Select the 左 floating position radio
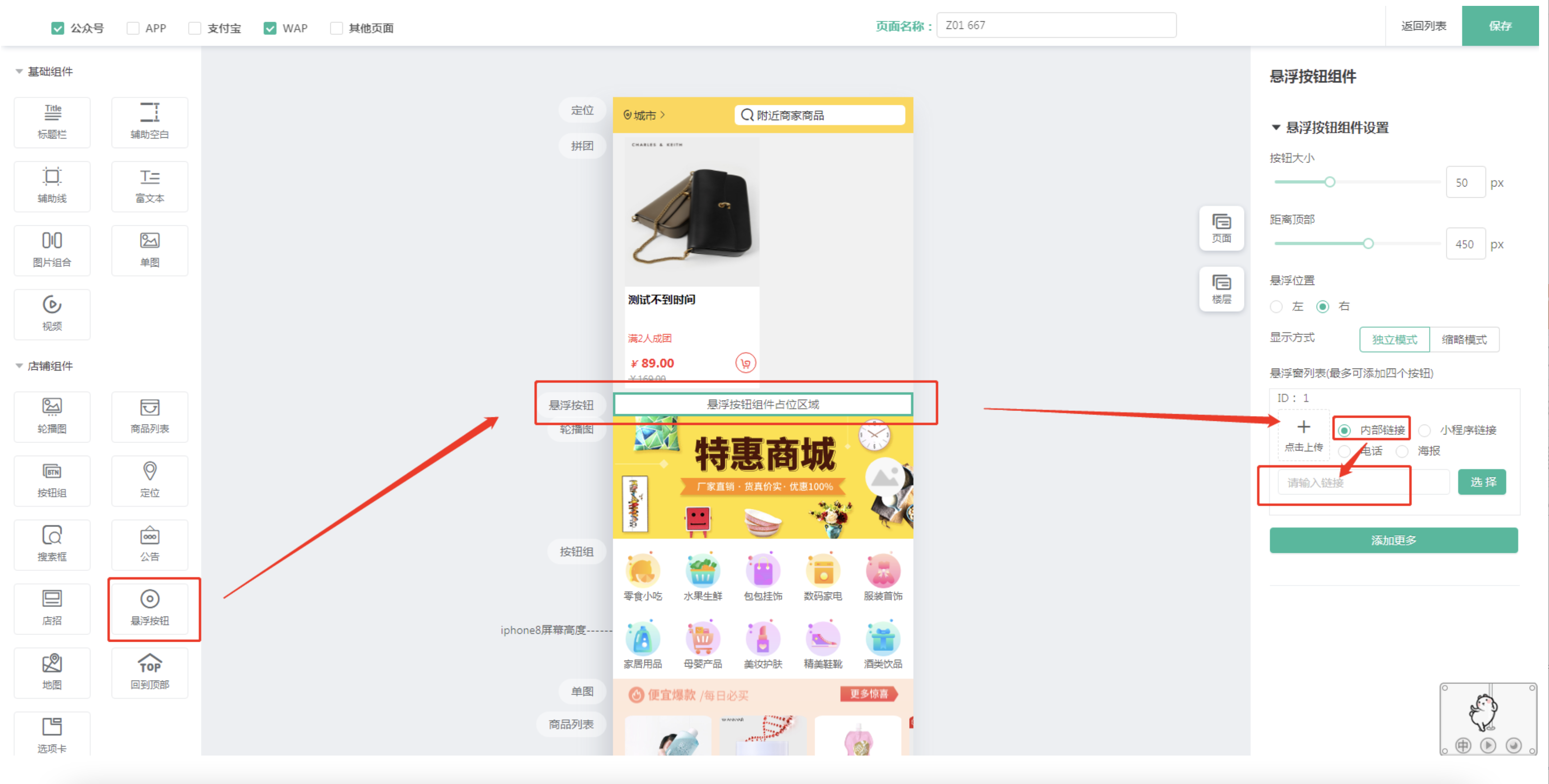The width and height of the screenshot is (1549, 784). click(x=1276, y=307)
